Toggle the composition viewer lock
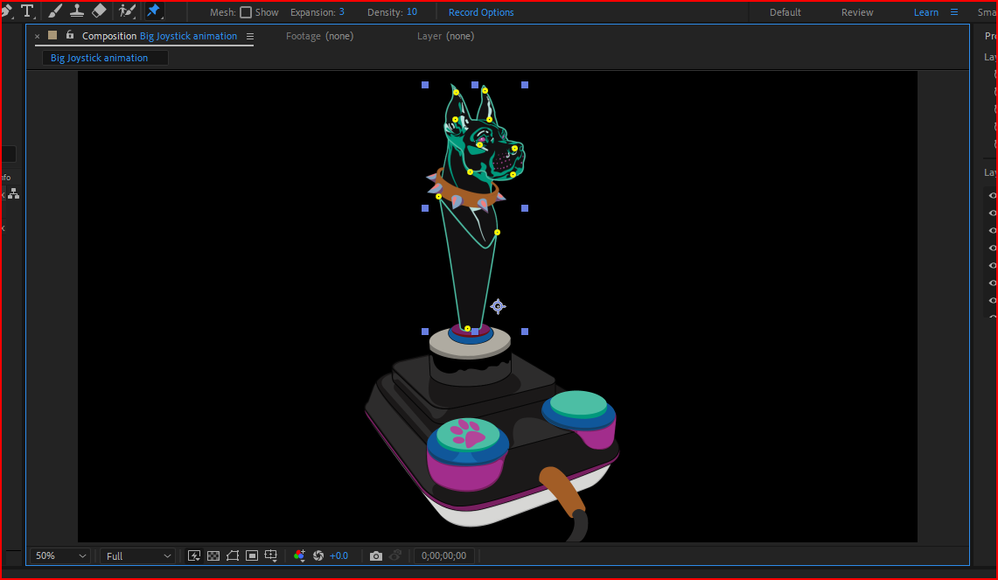 tap(68, 36)
